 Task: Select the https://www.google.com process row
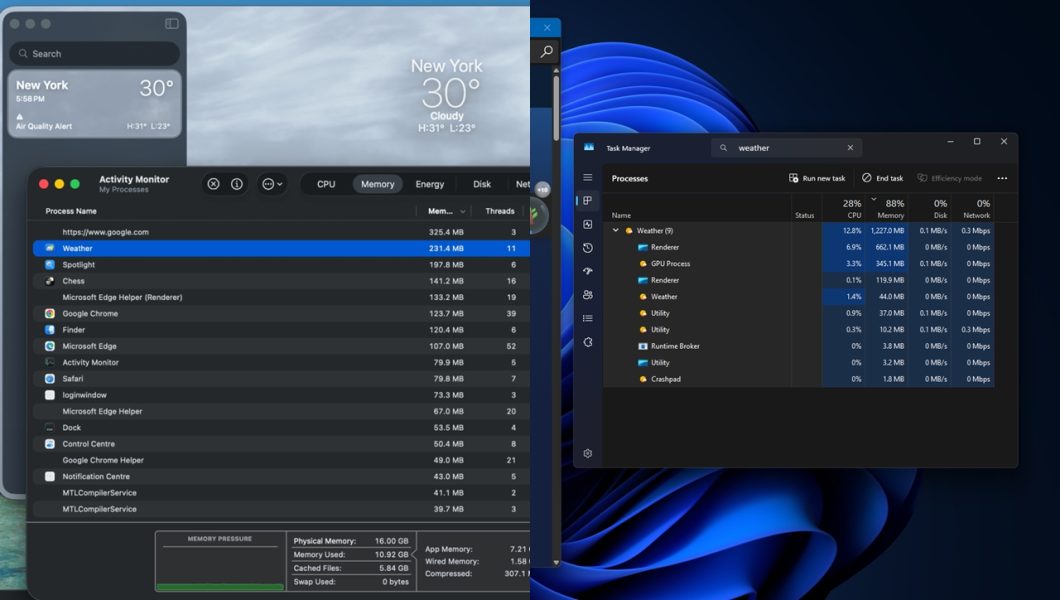pyautogui.click(x=281, y=232)
